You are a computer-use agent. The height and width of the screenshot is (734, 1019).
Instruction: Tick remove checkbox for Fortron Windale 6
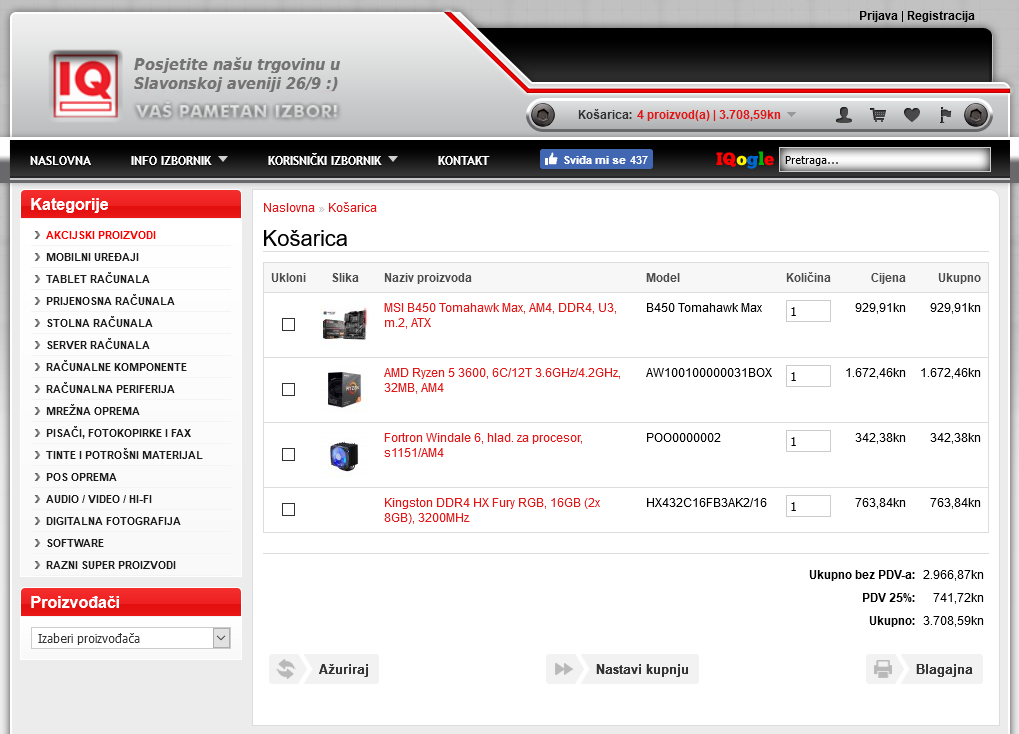289,454
